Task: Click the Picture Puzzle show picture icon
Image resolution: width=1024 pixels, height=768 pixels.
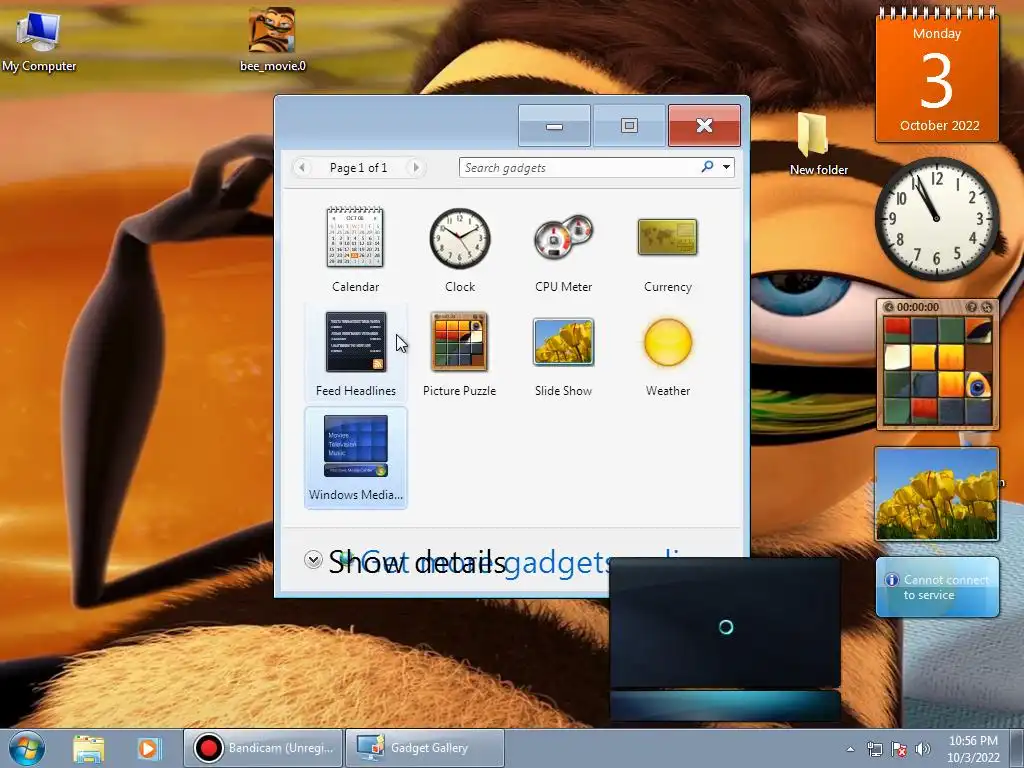Action: (x=972, y=307)
